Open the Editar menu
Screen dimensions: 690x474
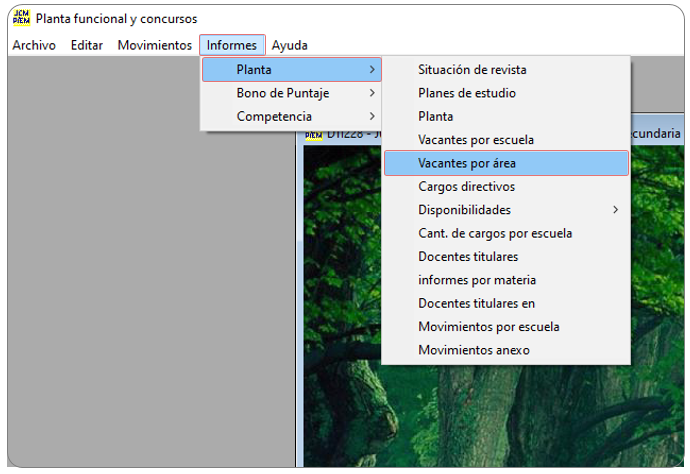[87, 45]
